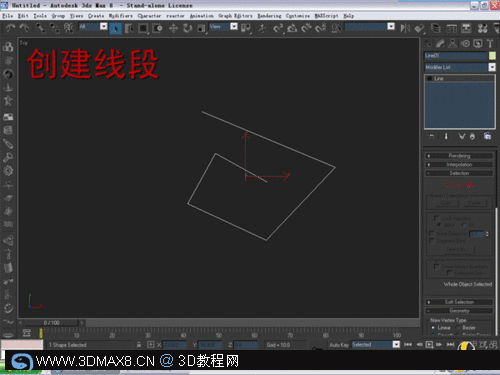The image size is (500, 375).
Task: Open the Edit menu
Action: coord(23,16)
